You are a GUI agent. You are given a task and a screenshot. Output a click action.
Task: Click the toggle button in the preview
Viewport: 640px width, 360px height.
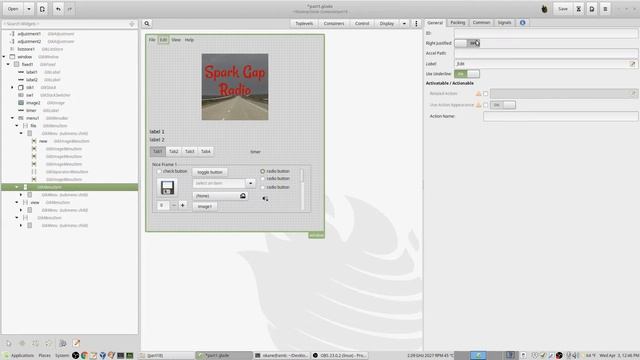pos(210,172)
